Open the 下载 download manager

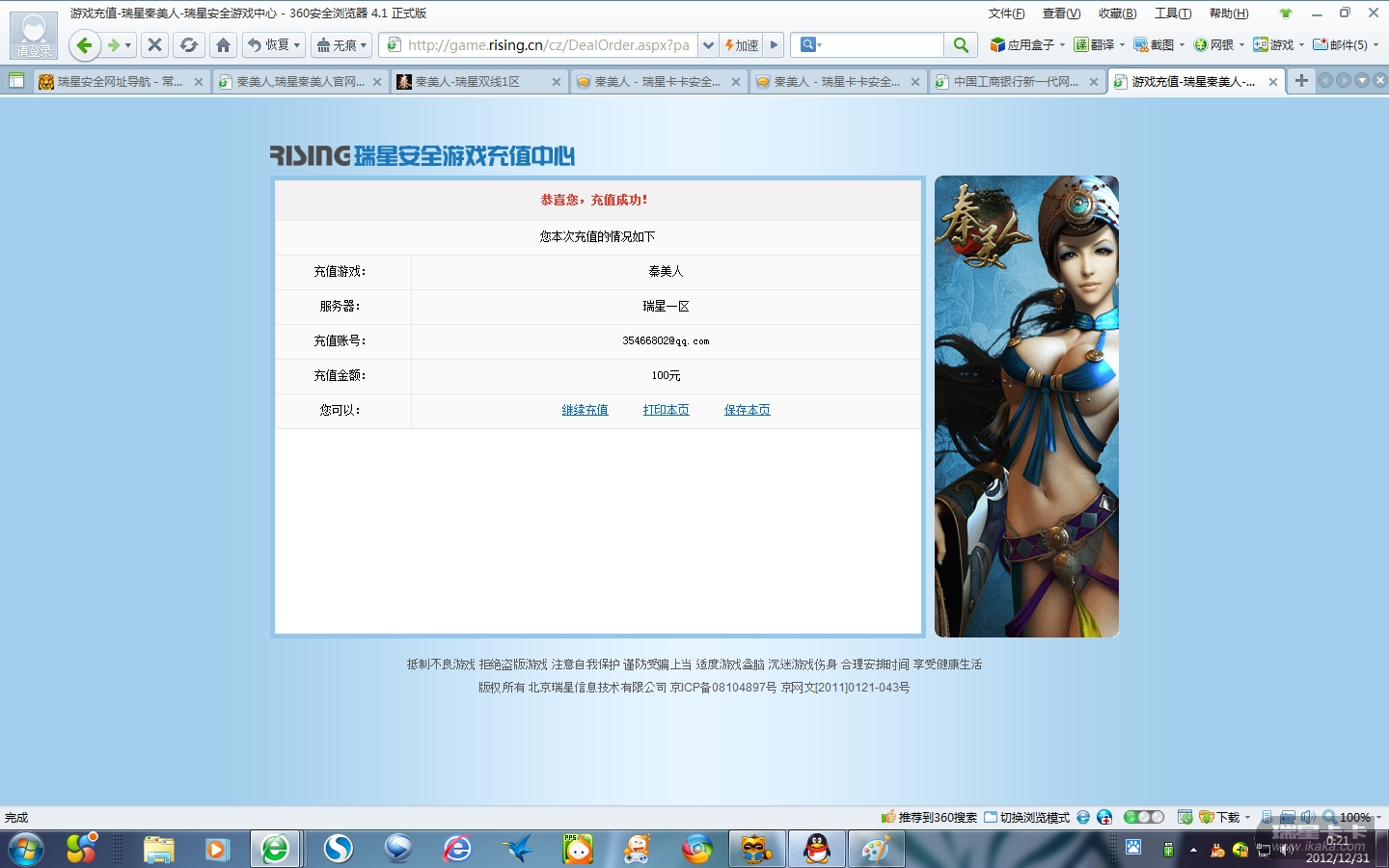[1220, 817]
